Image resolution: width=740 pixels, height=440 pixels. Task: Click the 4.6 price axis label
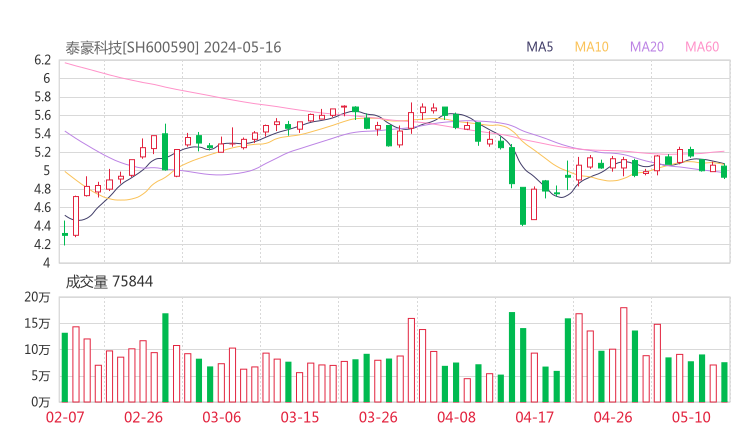point(42,207)
